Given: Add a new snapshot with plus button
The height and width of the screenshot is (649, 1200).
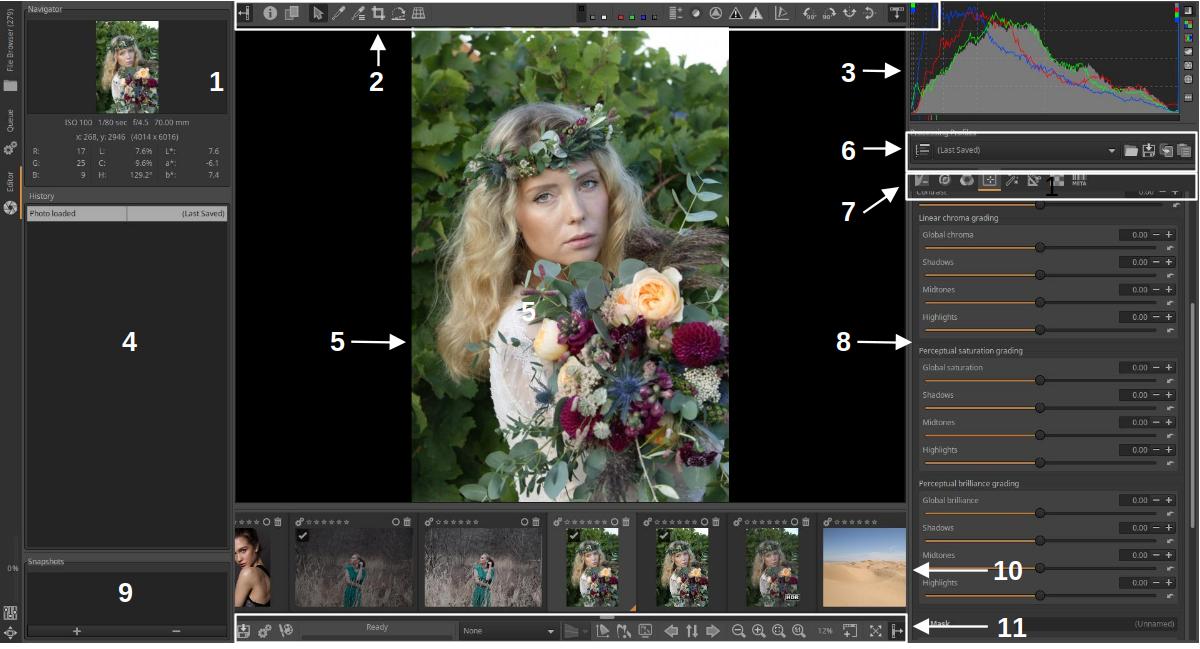Looking at the screenshot, I should (77, 631).
